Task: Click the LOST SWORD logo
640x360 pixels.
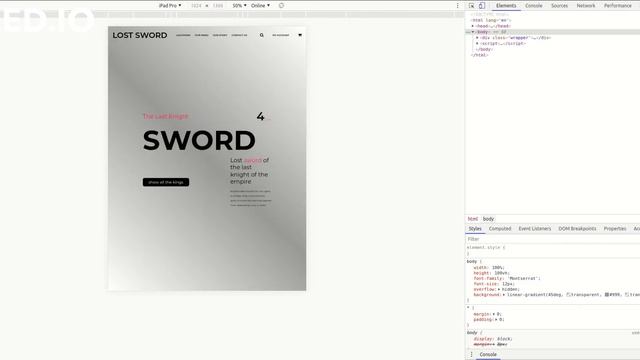Action: (140, 35)
